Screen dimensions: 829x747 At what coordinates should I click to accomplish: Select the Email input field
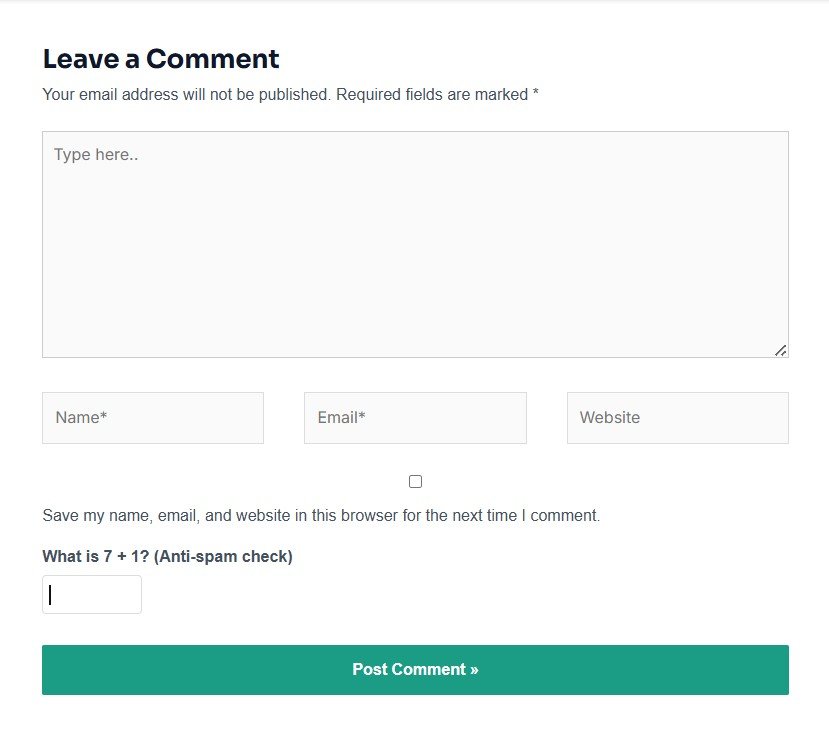point(415,417)
